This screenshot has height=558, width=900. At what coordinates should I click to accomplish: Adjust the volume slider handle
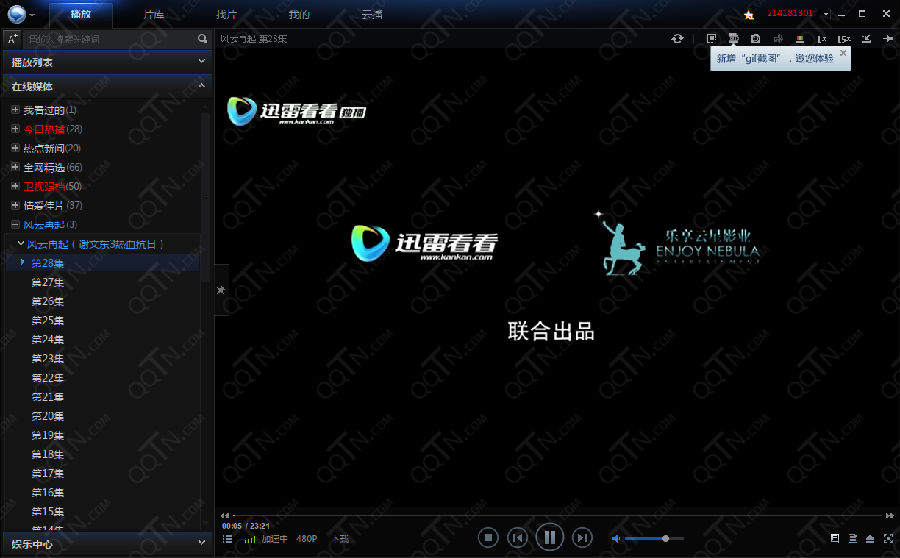tap(665, 539)
